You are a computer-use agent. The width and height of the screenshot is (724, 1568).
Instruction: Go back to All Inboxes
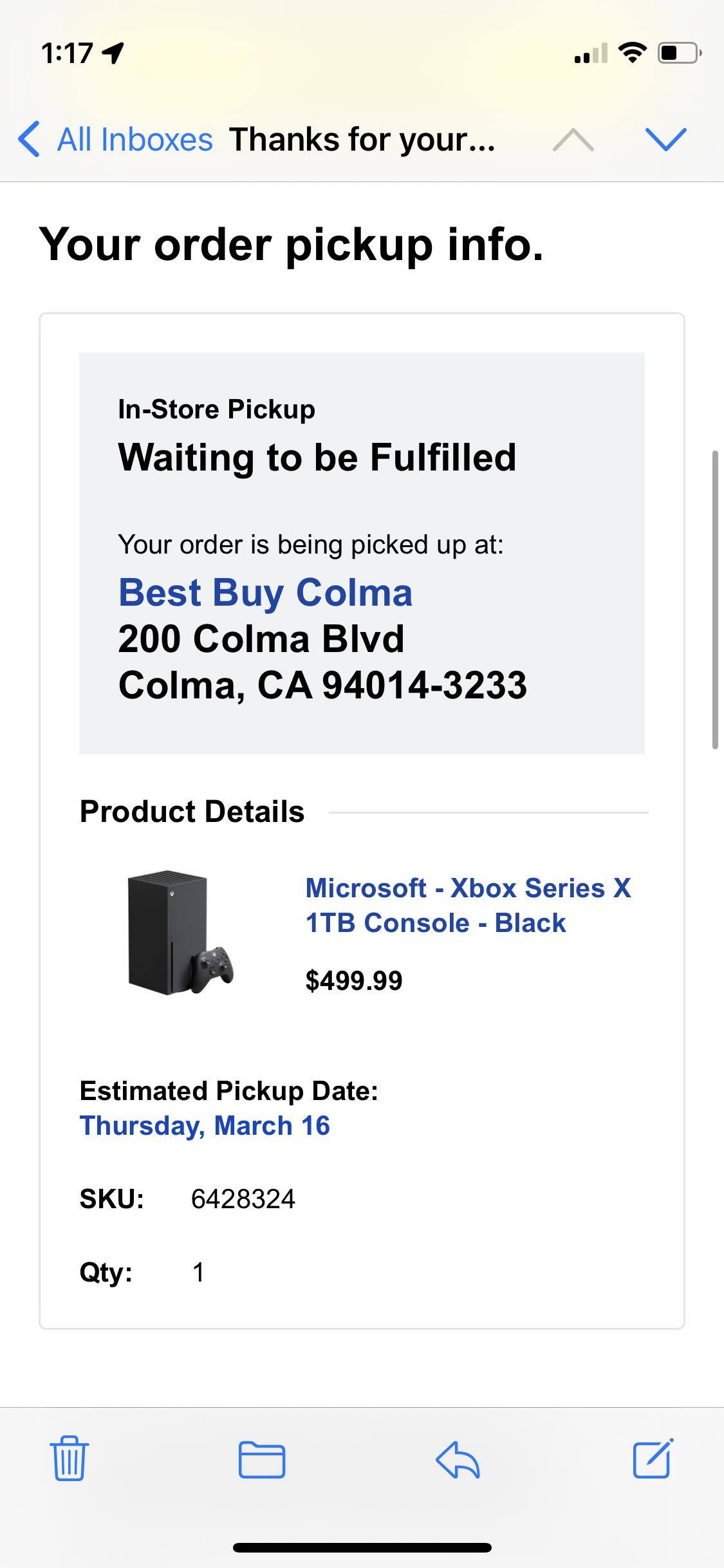pyautogui.click(x=135, y=140)
